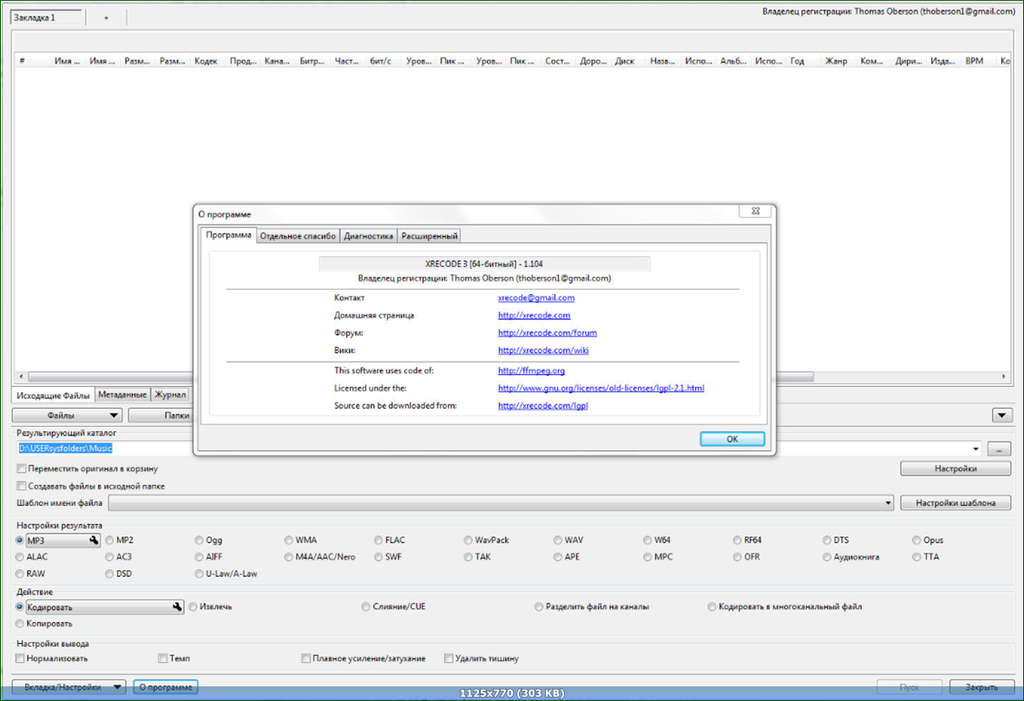
Task: Expand the output folder path dropdown arrow
Action: click(976, 449)
